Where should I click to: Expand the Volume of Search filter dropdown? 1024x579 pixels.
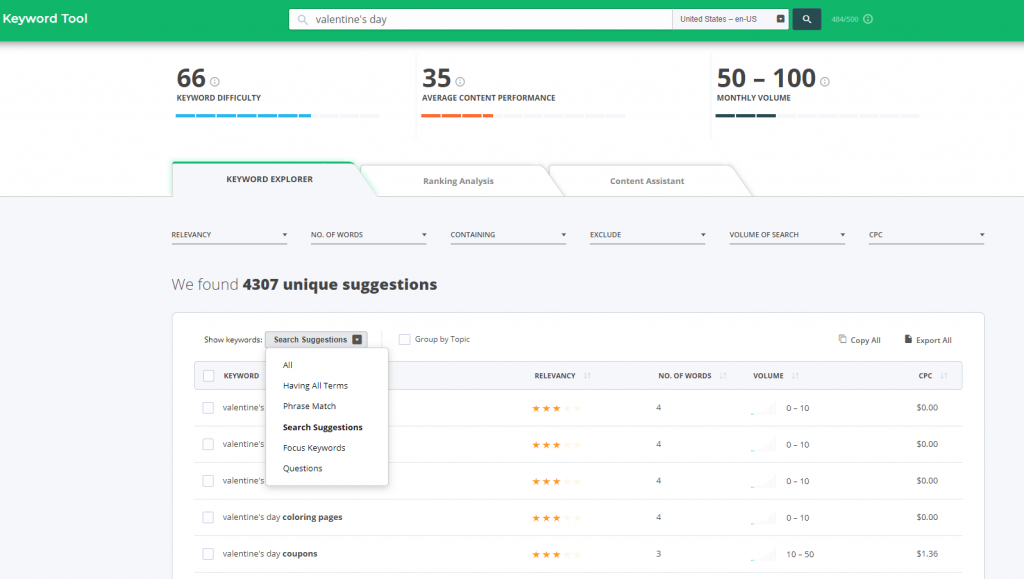(x=787, y=235)
